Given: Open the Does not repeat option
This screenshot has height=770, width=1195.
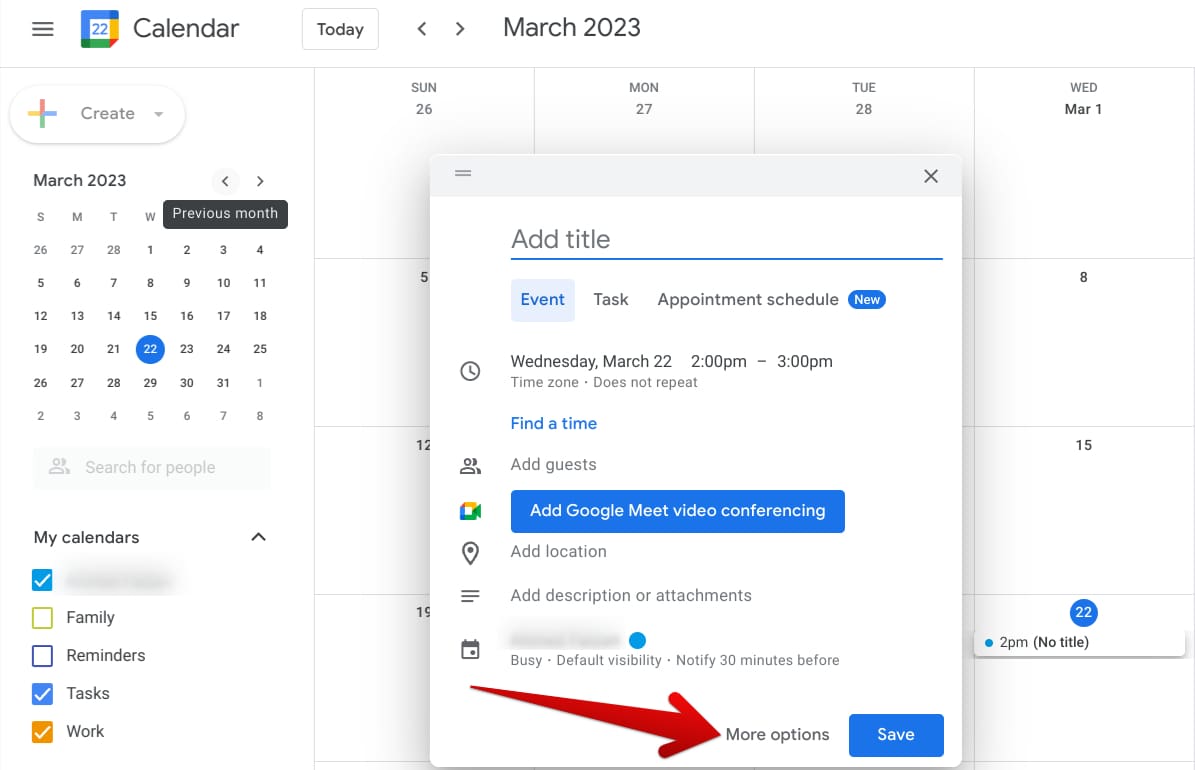Looking at the screenshot, I should click(645, 383).
